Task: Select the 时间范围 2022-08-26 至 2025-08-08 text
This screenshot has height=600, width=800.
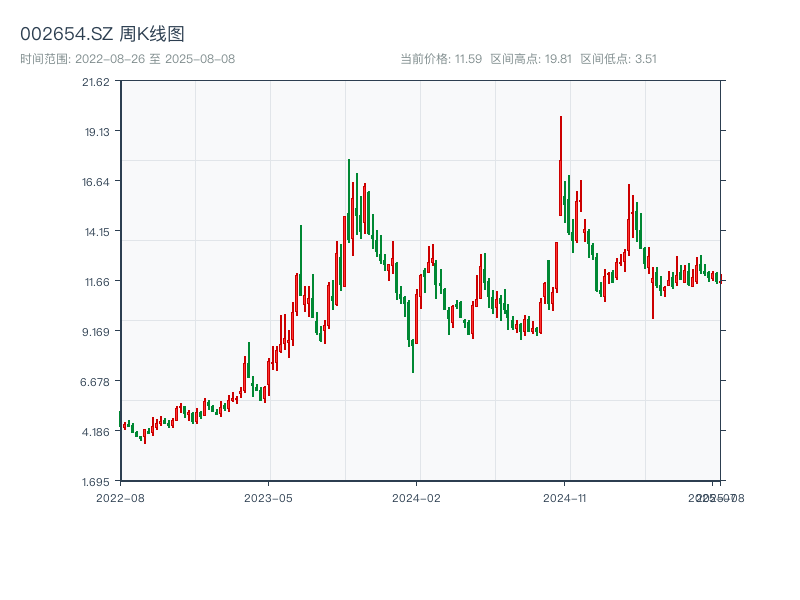Action: [x=128, y=59]
